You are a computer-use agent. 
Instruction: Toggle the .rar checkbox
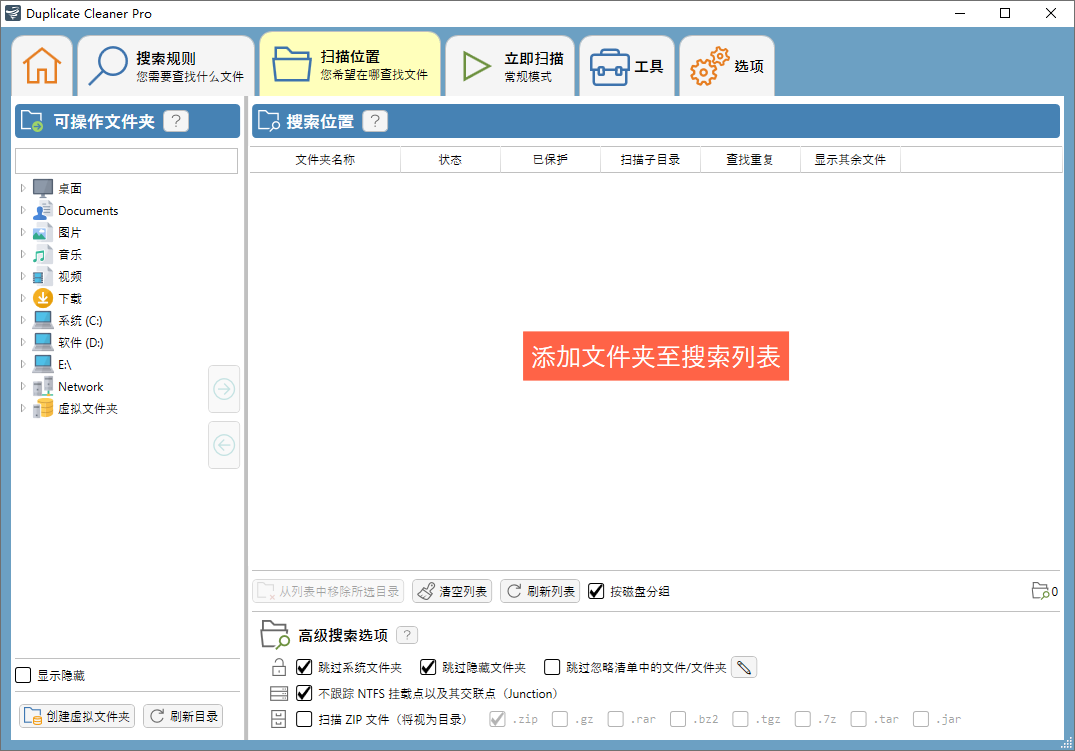point(616,719)
